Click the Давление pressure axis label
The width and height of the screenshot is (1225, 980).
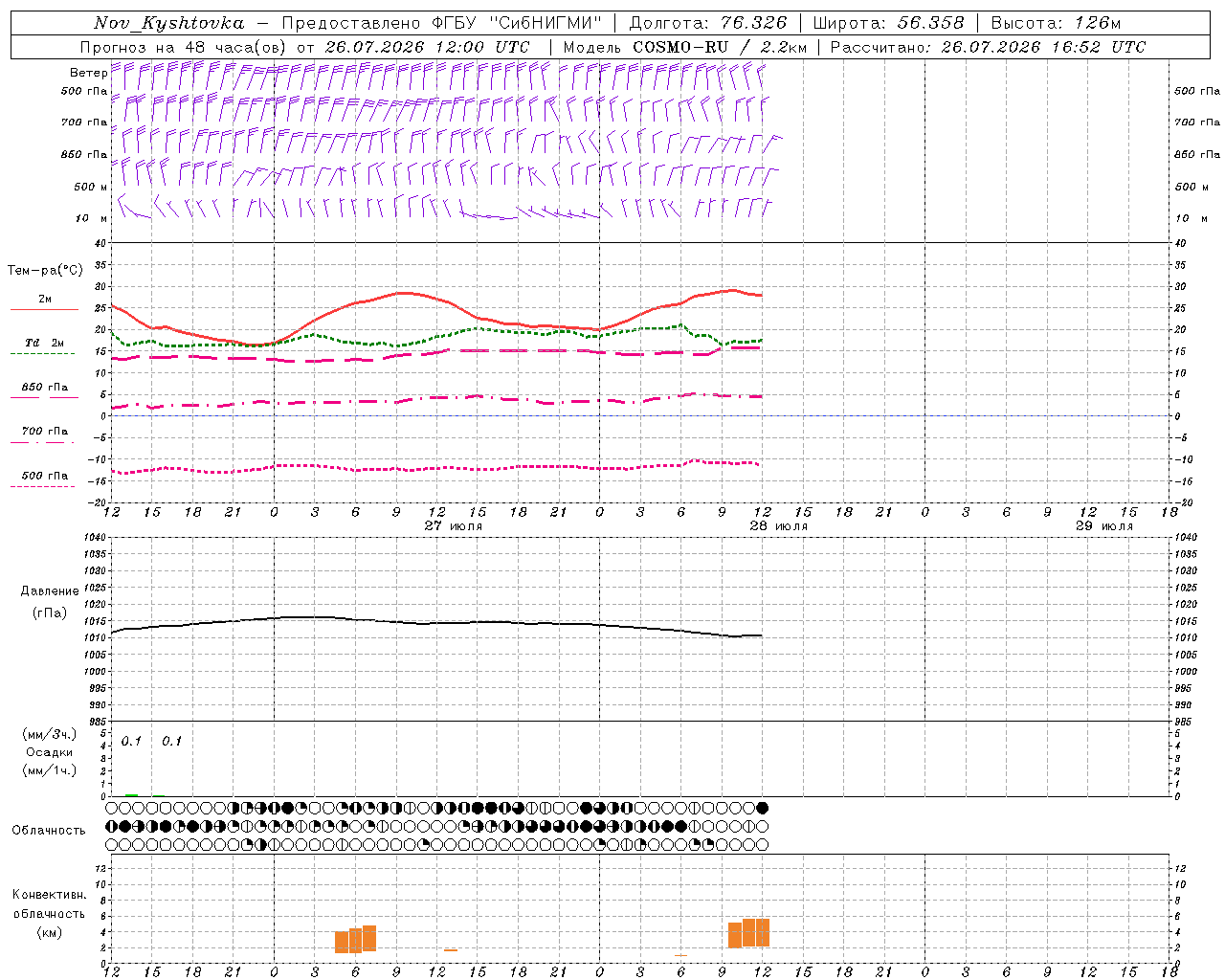point(50,590)
